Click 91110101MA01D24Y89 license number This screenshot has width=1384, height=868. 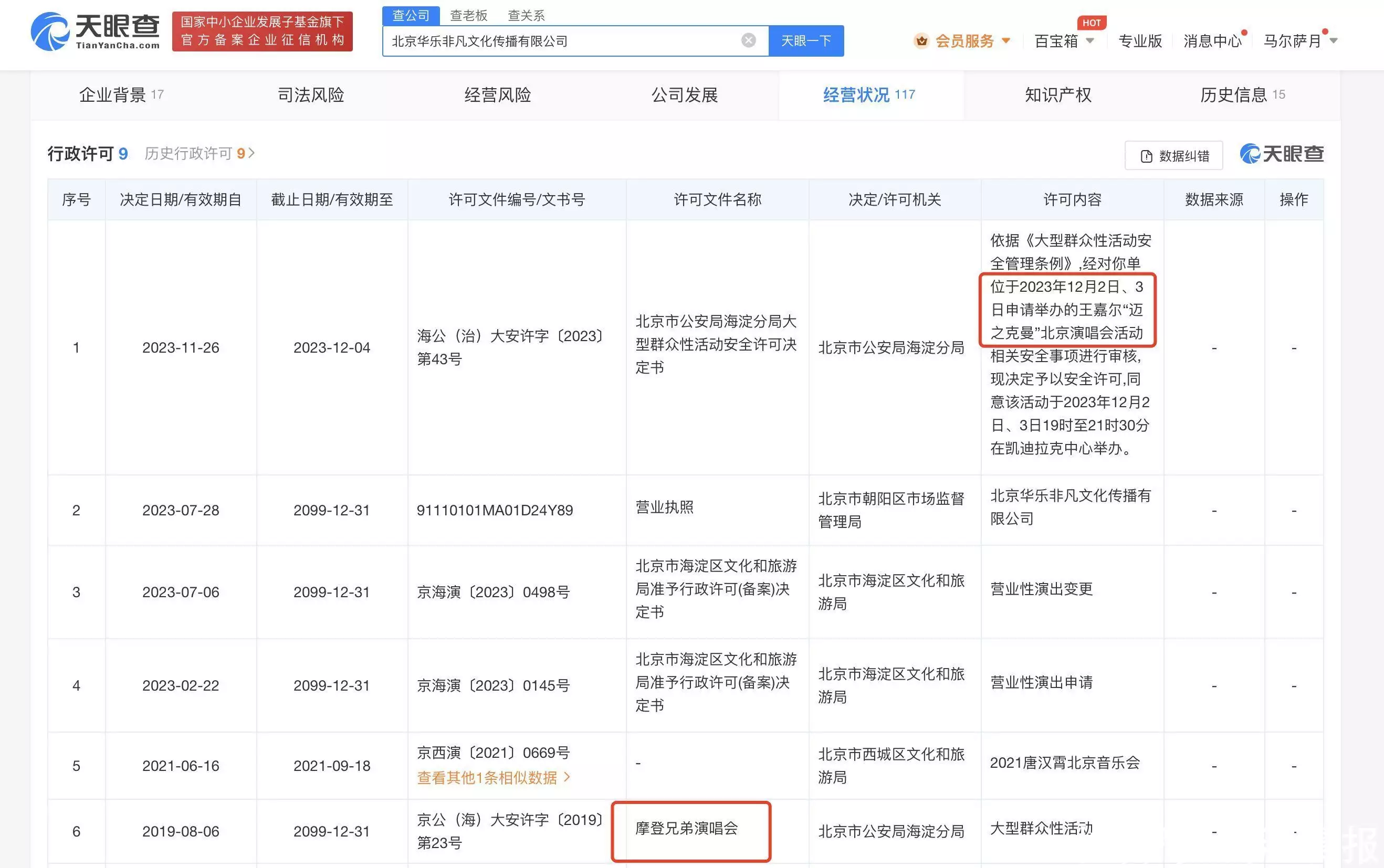coord(495,510)
